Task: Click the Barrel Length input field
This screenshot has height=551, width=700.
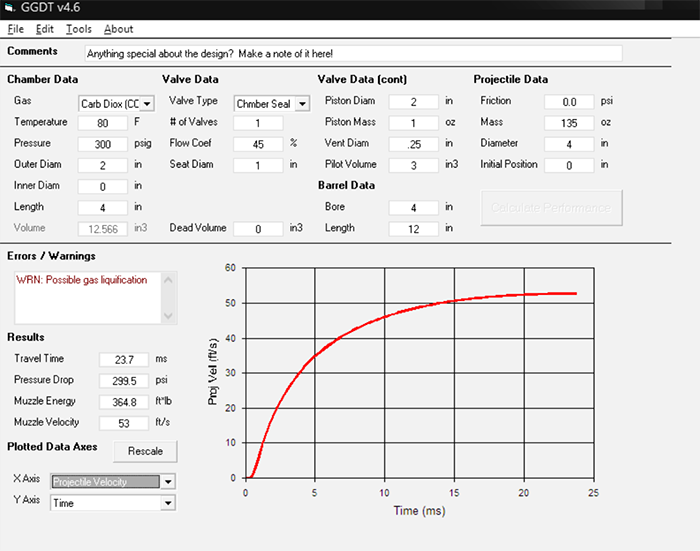Action: (412, 229)
